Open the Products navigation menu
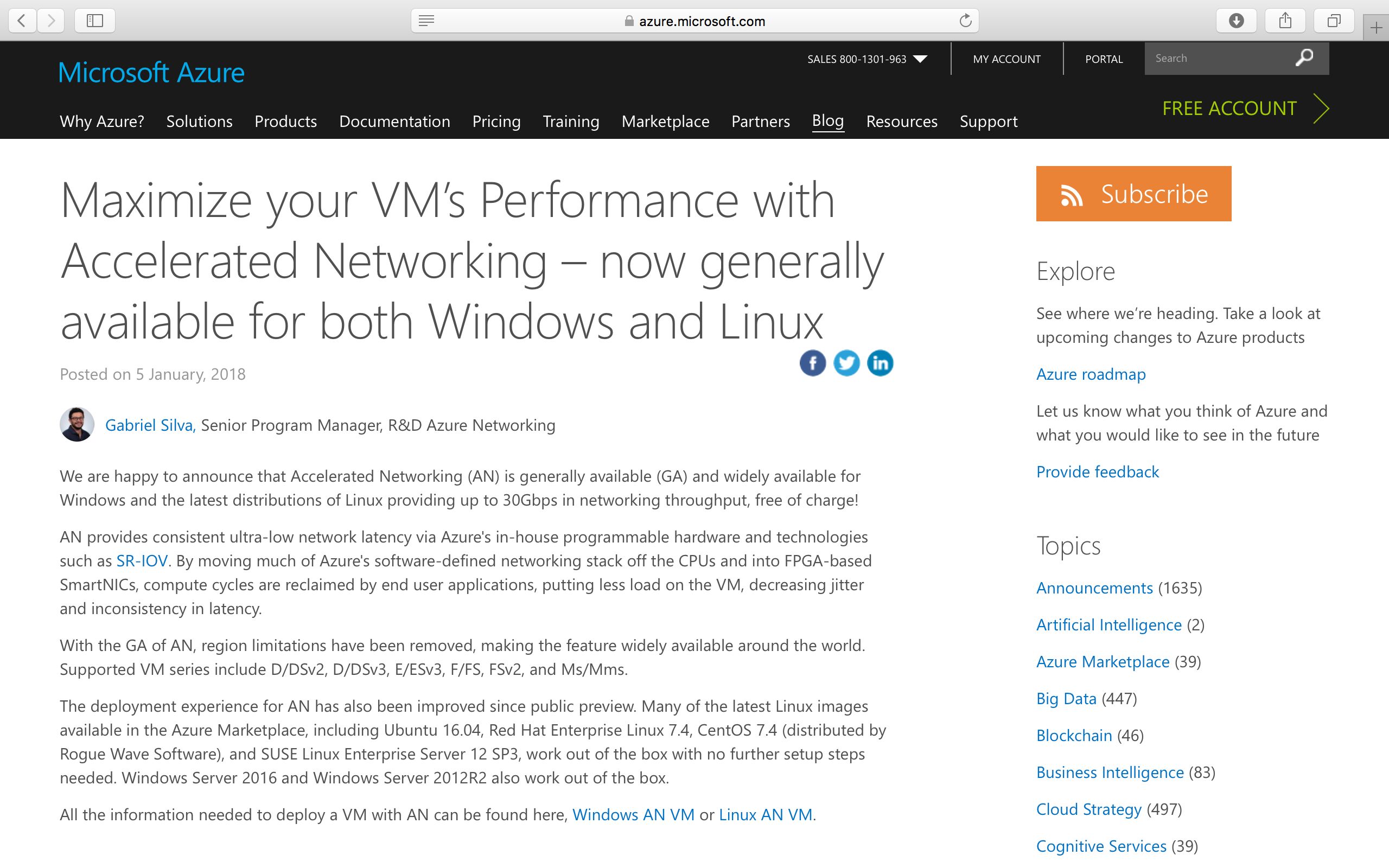This screenshot has width=1389, height=868. [x=285, y=122]
